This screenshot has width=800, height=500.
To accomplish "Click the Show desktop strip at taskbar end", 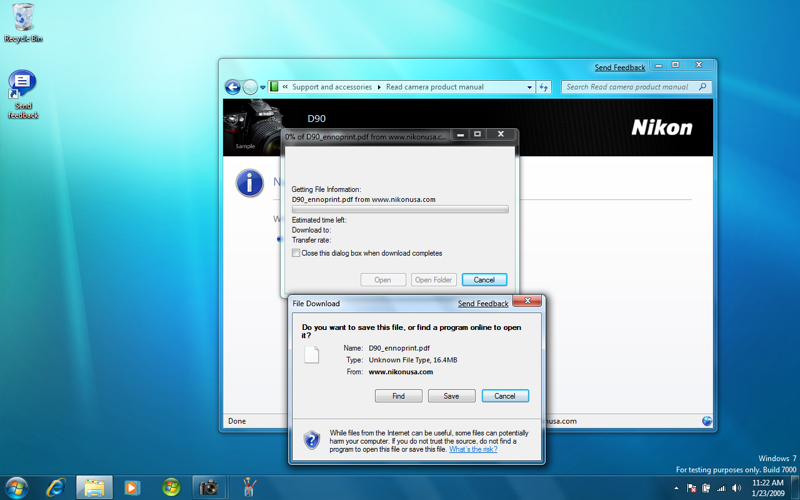I will [795, 488].
